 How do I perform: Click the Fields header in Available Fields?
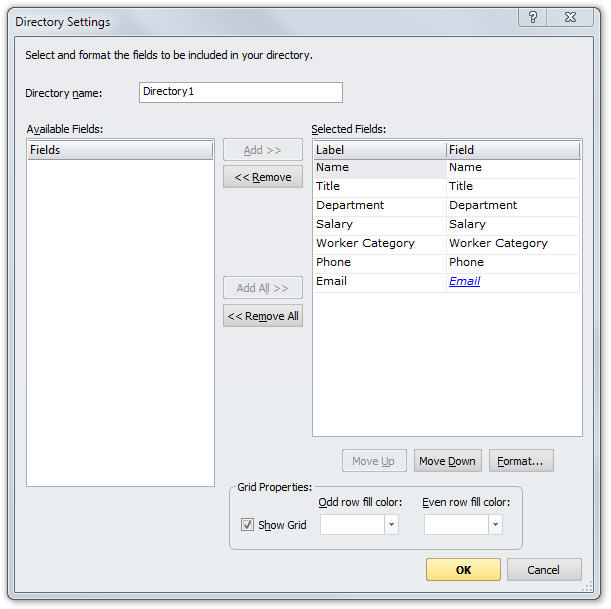(120, 150)
